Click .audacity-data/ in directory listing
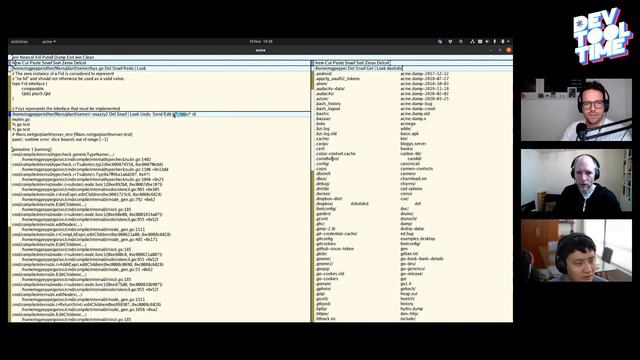Viewport: 640px width, 360px height. 330,89
